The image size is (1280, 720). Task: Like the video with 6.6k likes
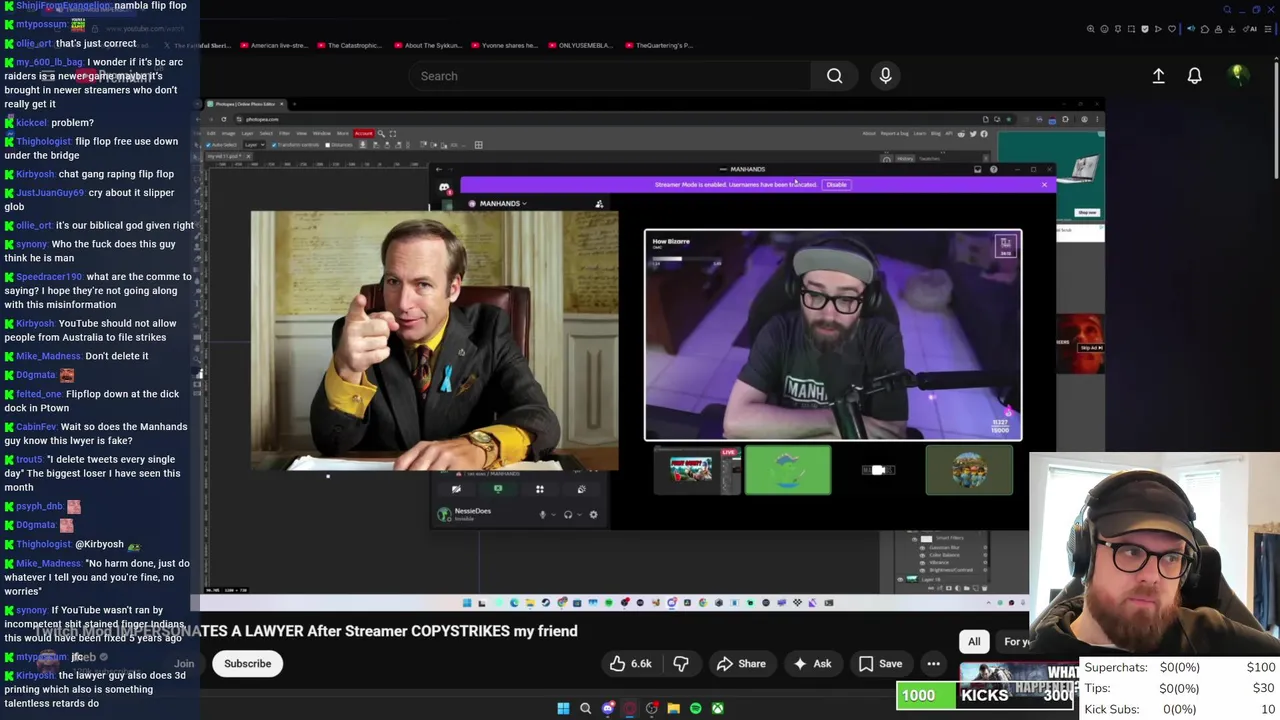(x=630, y=664)
